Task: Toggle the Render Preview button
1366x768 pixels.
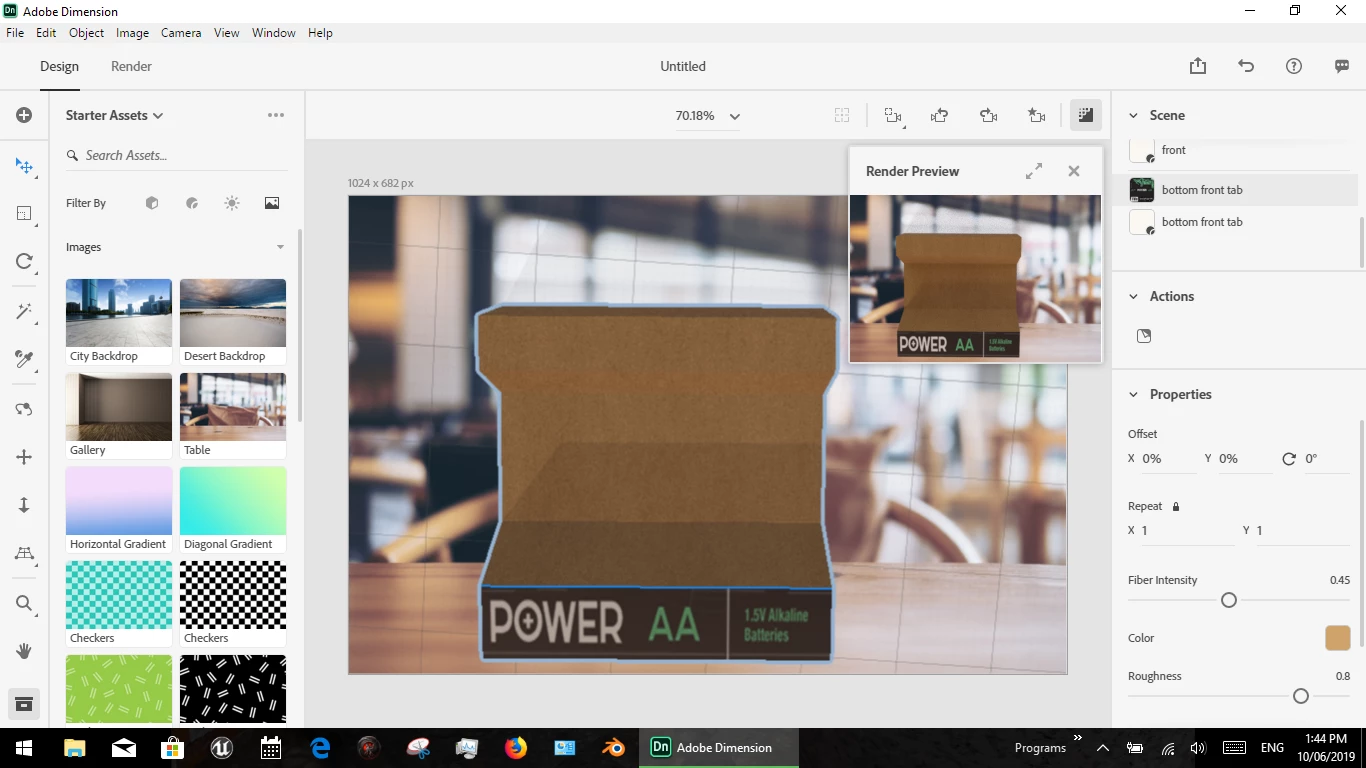Action: click(x=1085, y=115)
